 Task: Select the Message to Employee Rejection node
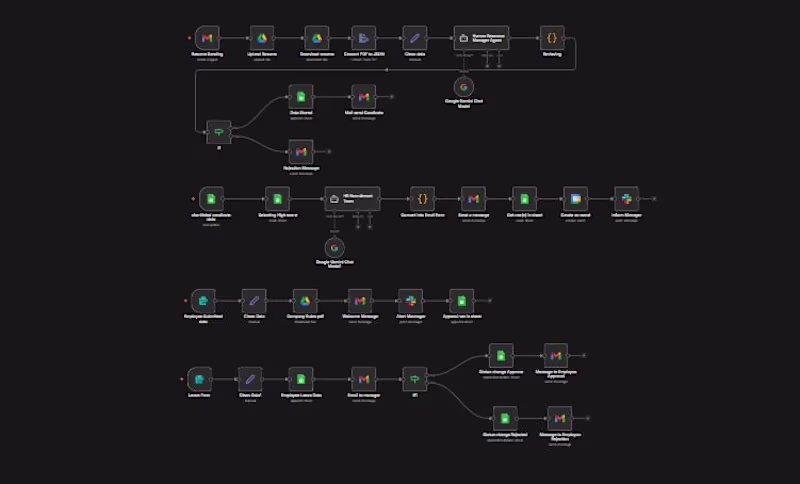560,418
